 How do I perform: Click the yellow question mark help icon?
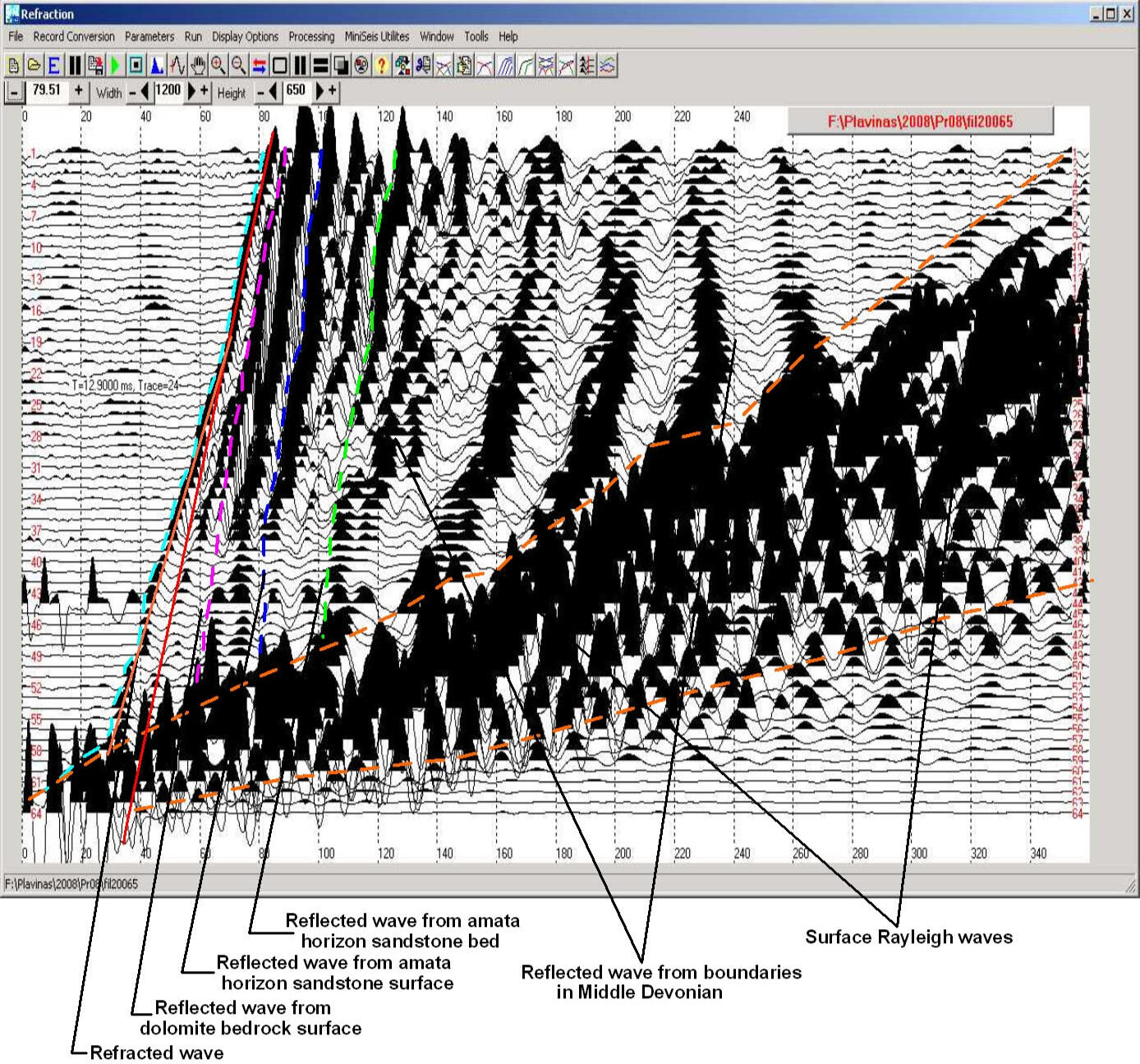point(381,66)
